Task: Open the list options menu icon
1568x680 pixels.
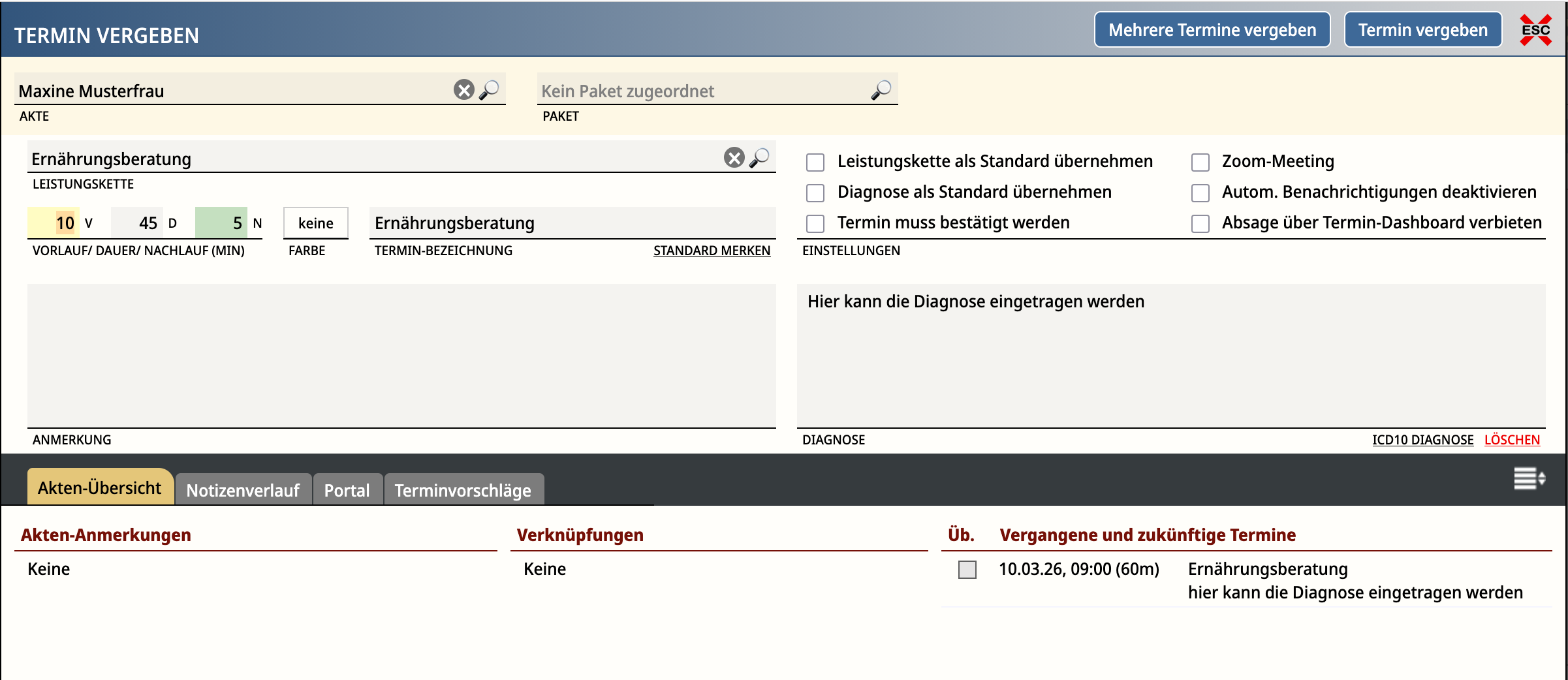Action: pos(1529,478)
